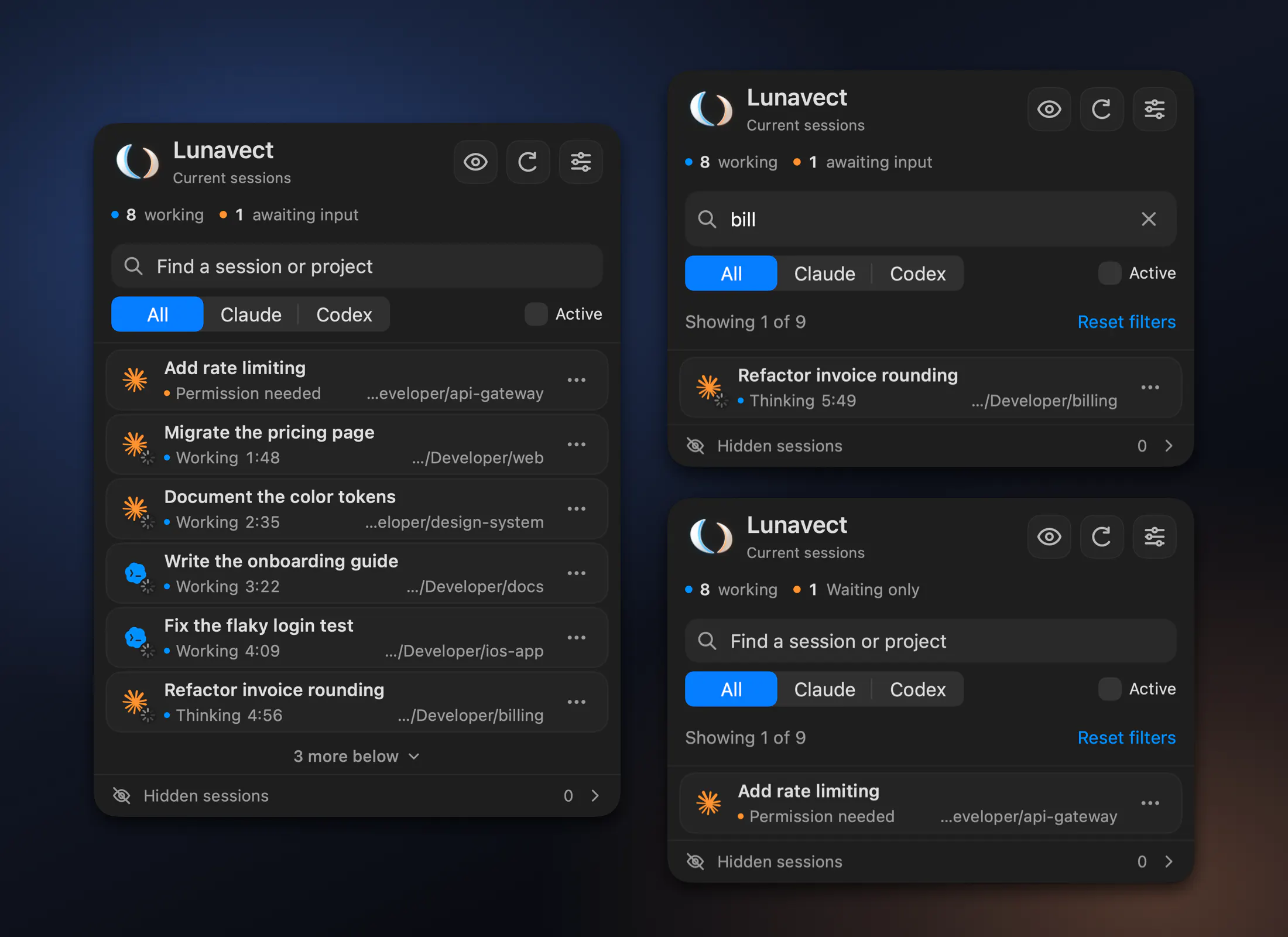
Task: Refresh sessions in the top-right panel
Action: coord(1102,110)
